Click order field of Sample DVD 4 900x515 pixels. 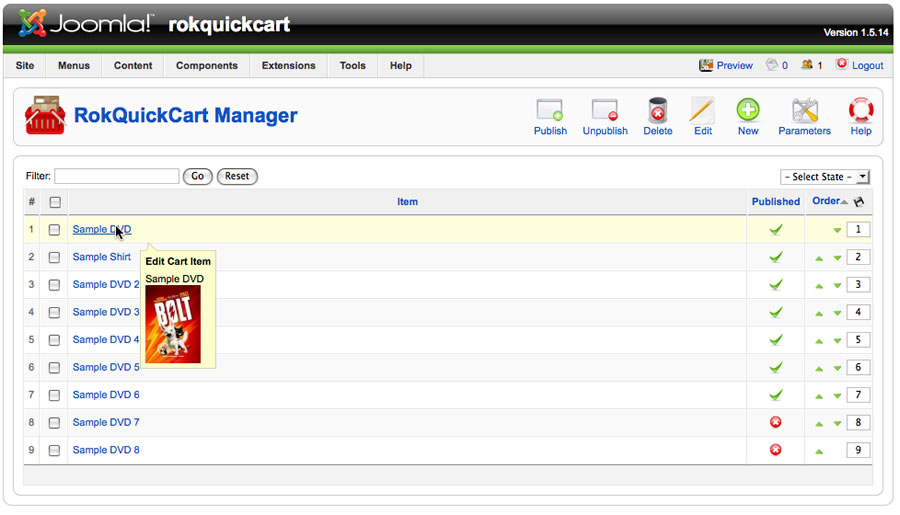tap(858, 340)
